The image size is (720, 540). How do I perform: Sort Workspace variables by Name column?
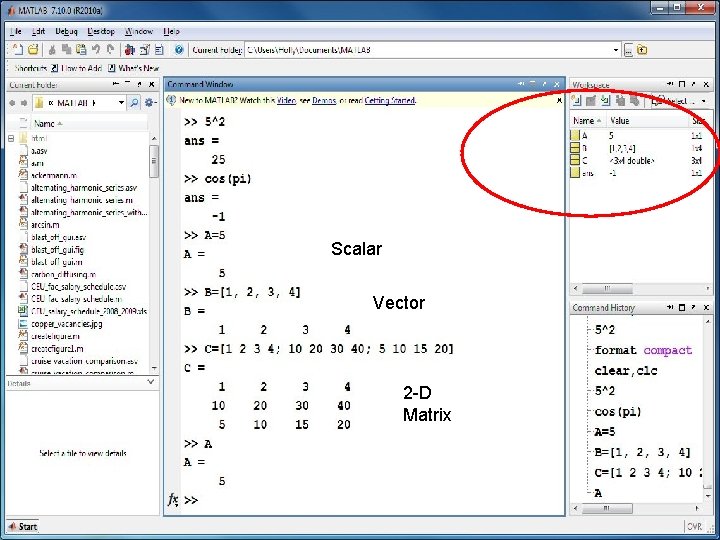pos(586,121)
